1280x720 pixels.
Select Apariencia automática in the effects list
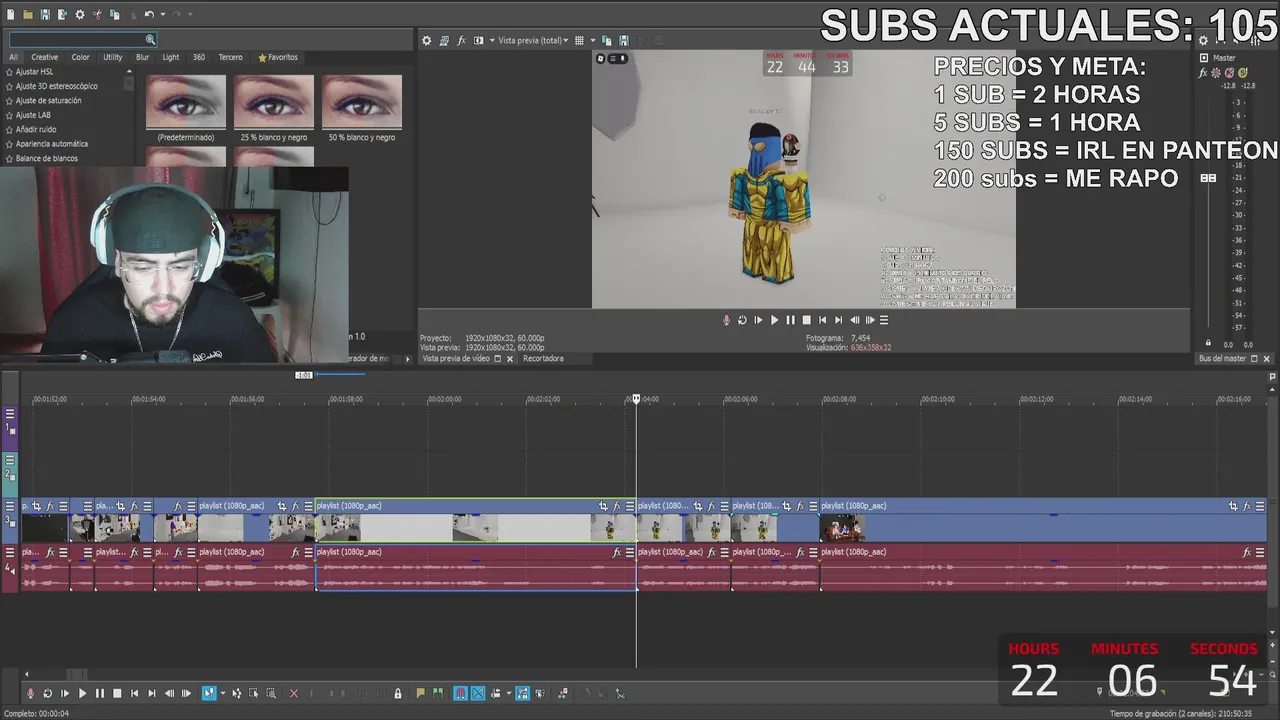[x=52, y=144]
